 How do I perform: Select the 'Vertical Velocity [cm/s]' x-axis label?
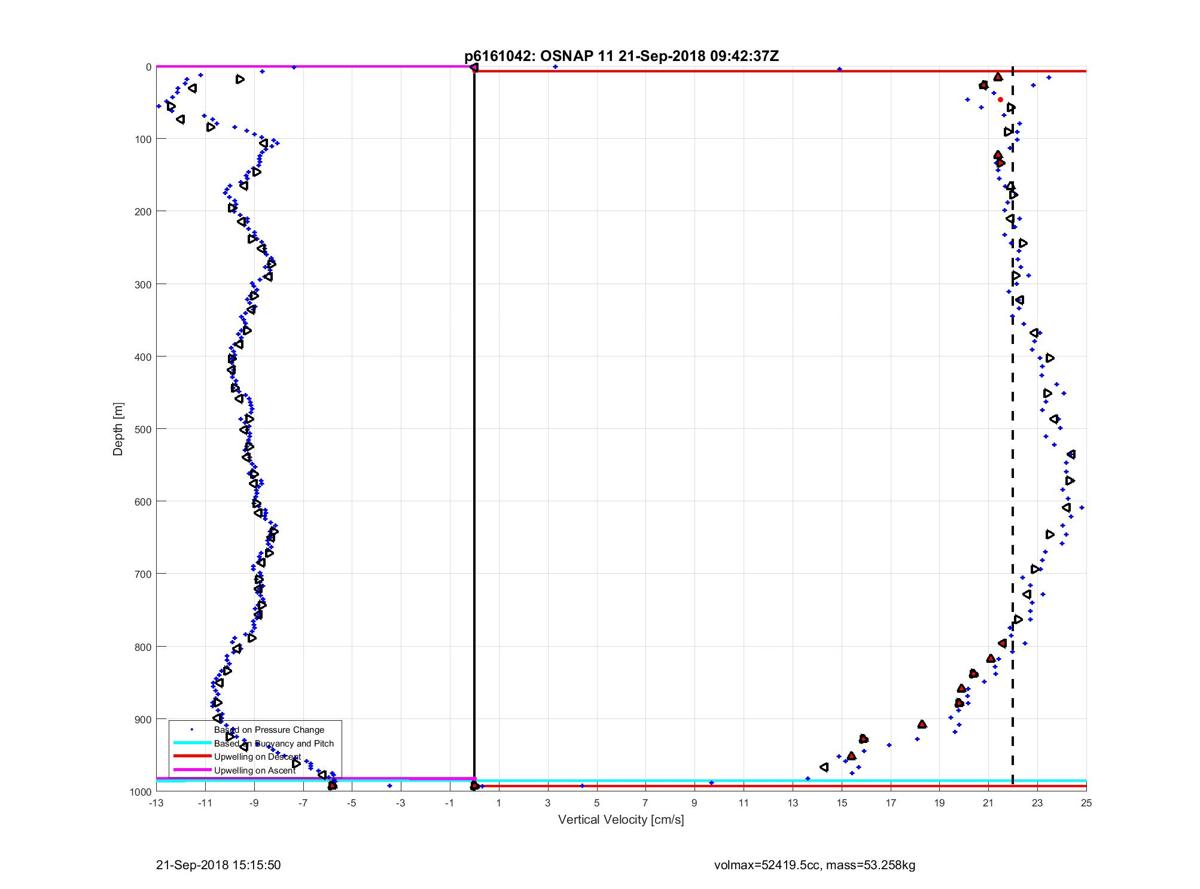[x=620, y=820]
